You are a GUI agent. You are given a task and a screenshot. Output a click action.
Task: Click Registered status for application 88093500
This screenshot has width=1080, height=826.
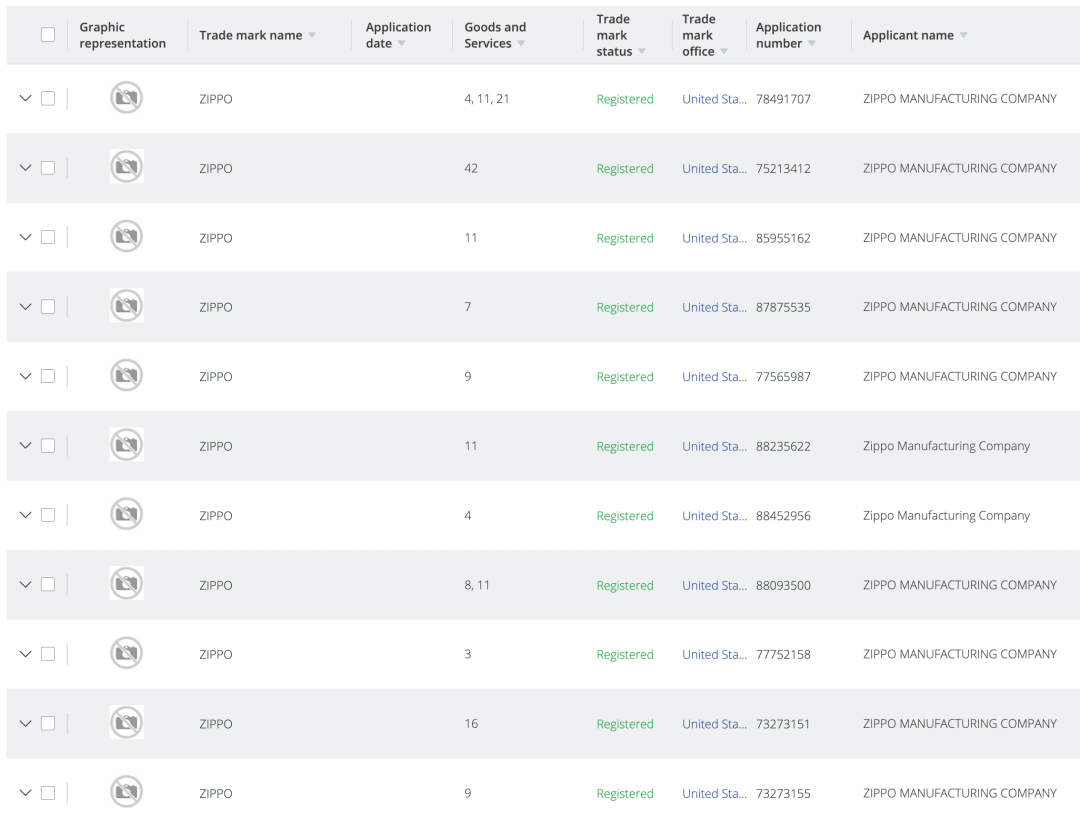(x=625, y=586)
